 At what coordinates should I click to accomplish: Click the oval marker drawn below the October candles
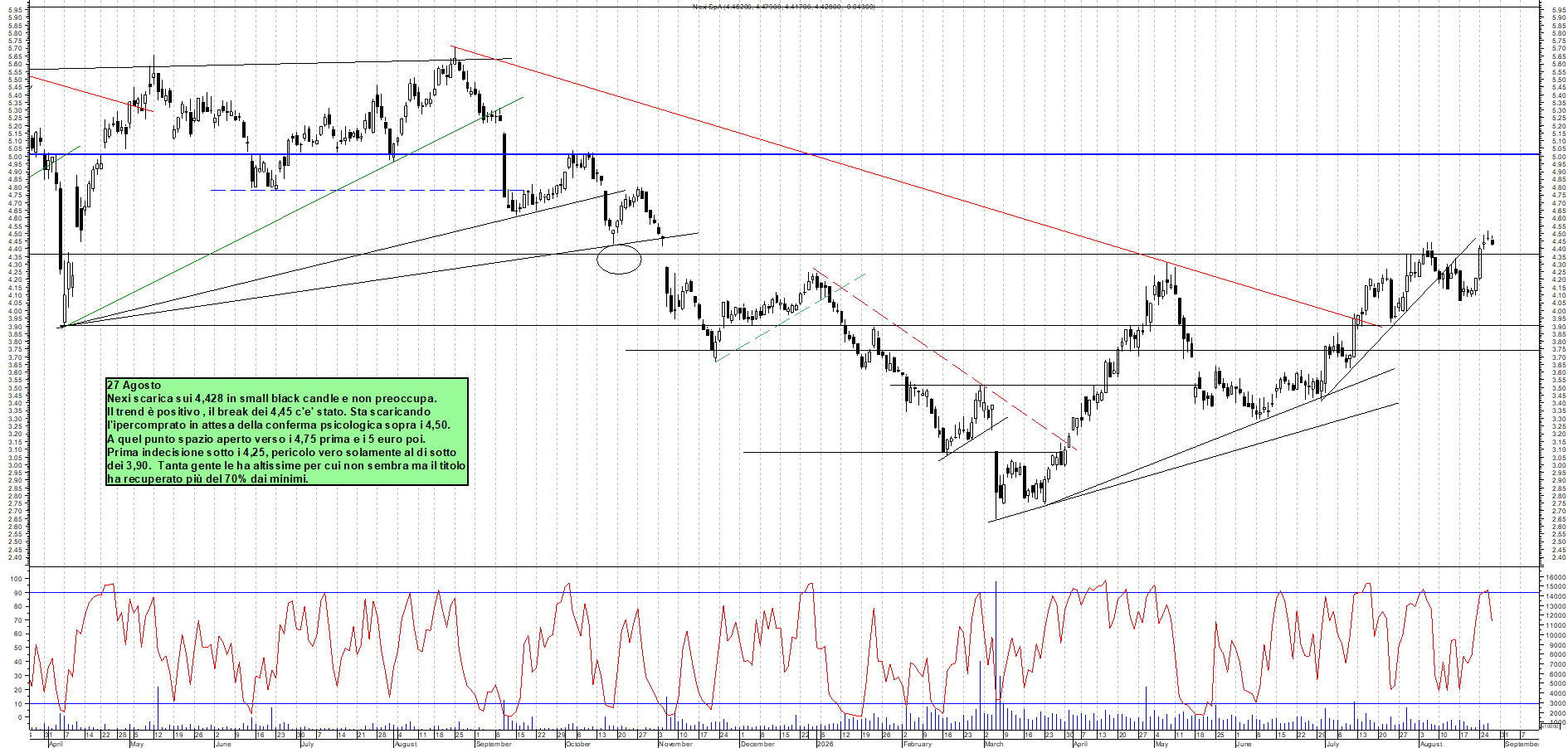click(x=619, y=260)
